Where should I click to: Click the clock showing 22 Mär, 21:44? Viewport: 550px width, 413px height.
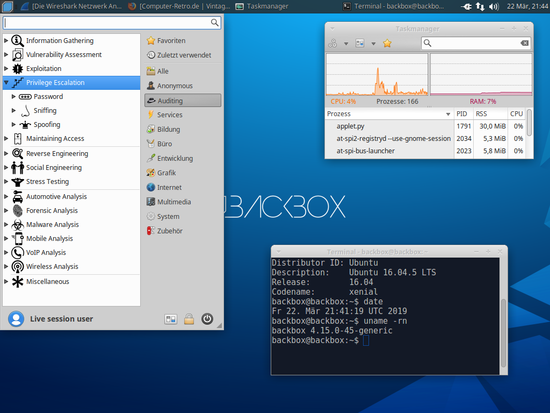[527, 6]
